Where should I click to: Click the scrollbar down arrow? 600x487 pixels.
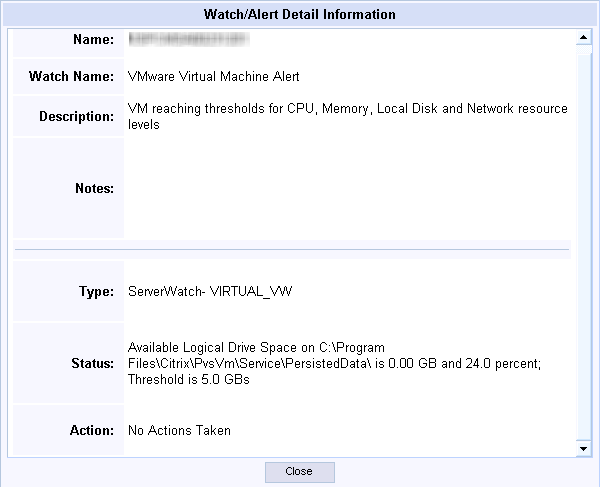pos(584,448)
